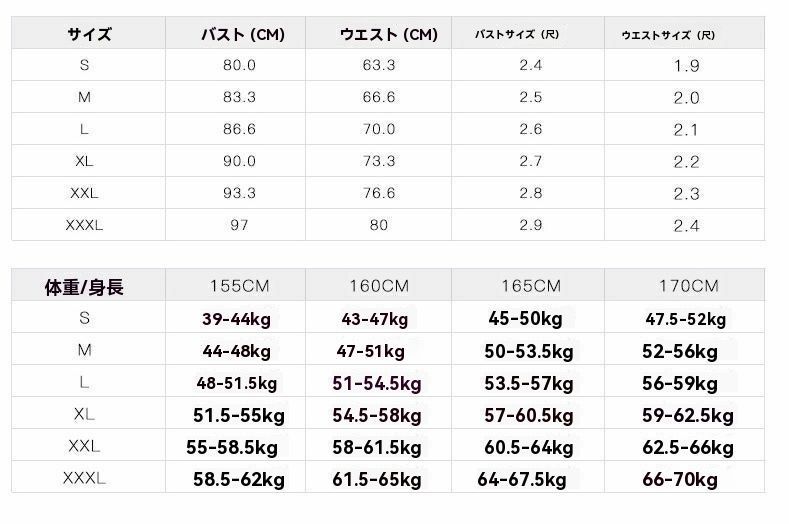
Task: Click waist size value 1.9
Action: (x=686, y=65)
